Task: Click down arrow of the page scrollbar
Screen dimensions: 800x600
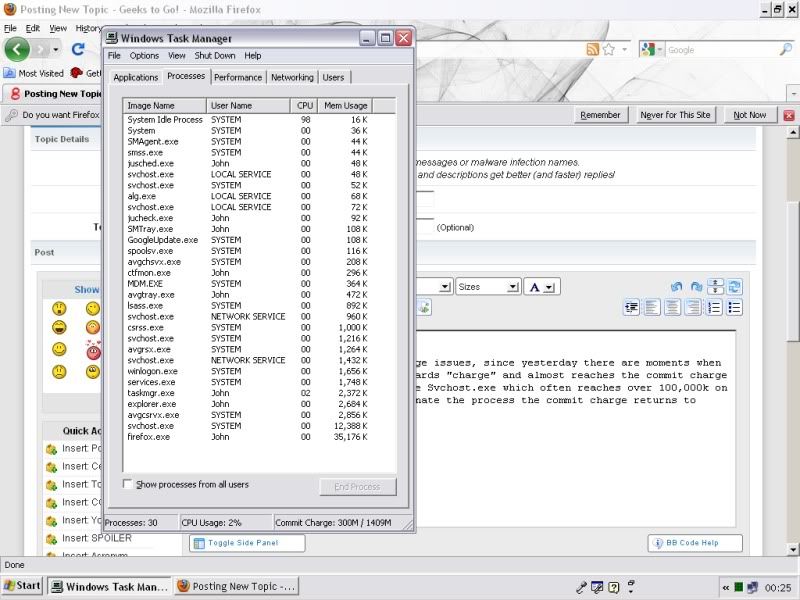Action: [x=793, y=549]
